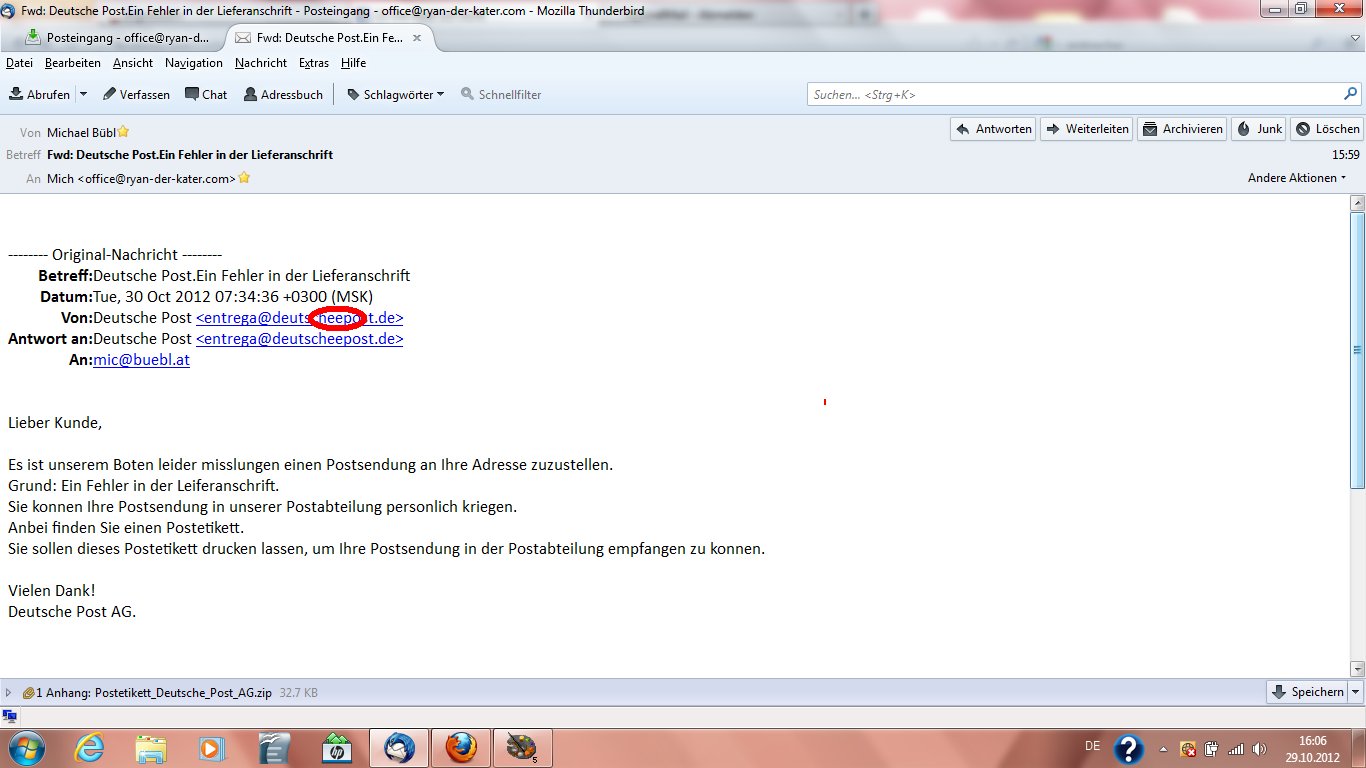Click the network signal tray icon
The width and height of the screenshot is (1366, 768).
pos(1235,749)
